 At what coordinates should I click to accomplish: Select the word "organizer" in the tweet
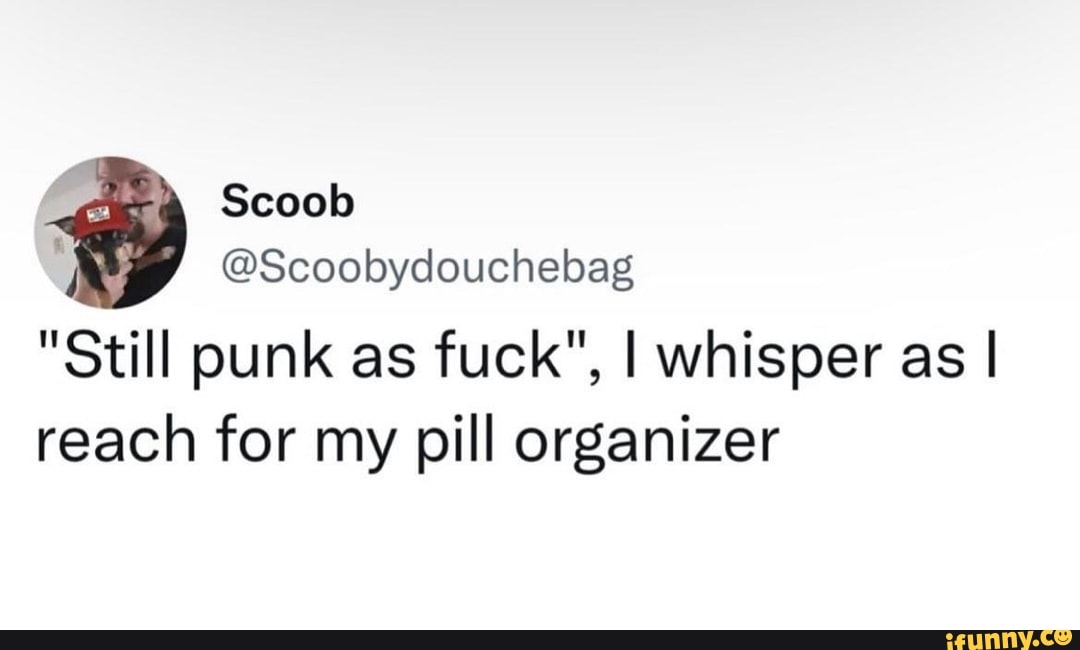coord(647,444)
